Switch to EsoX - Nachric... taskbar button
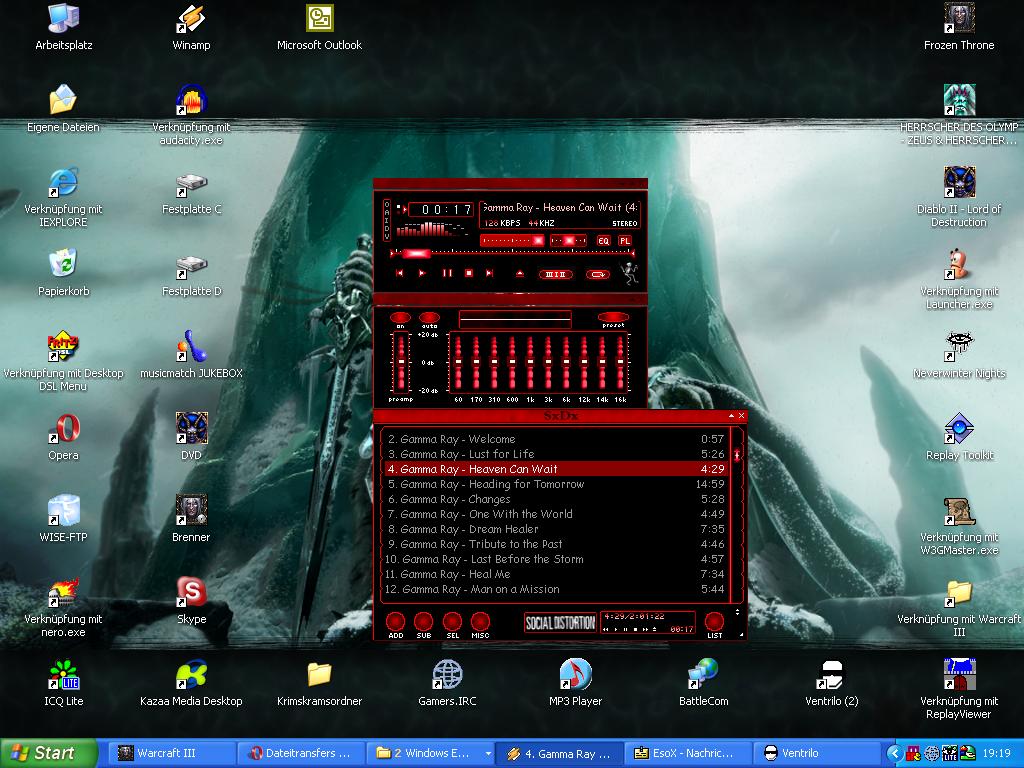This screenshot has width=1024, height=768. point(688,753)
